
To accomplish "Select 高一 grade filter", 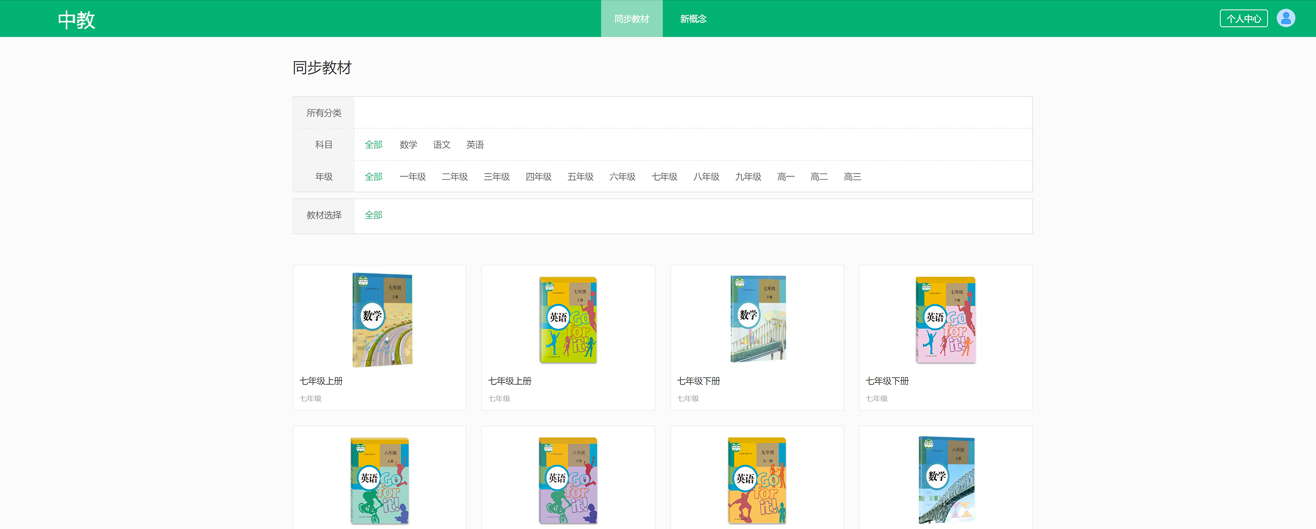I will [786, 177].
